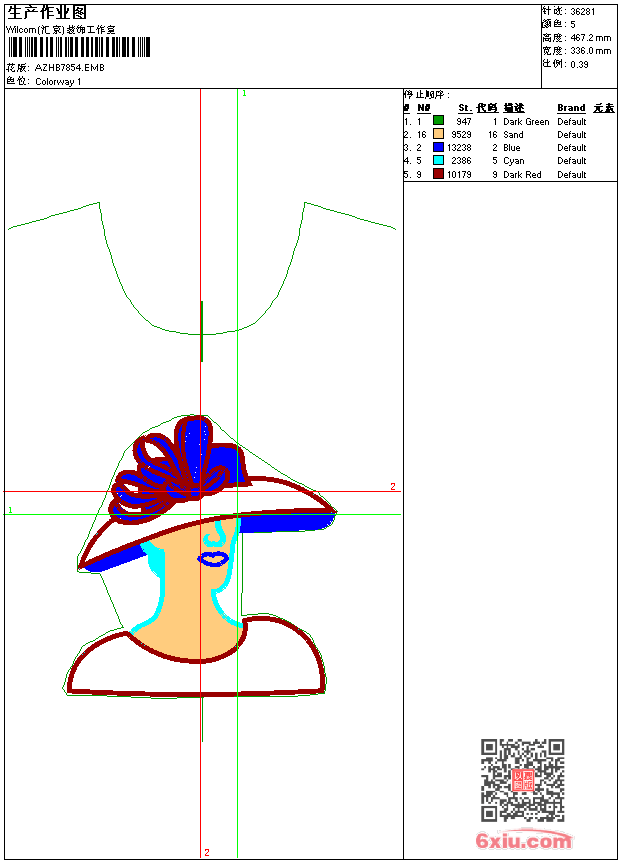Click the Dark Red color swatch

click(438, 174)
